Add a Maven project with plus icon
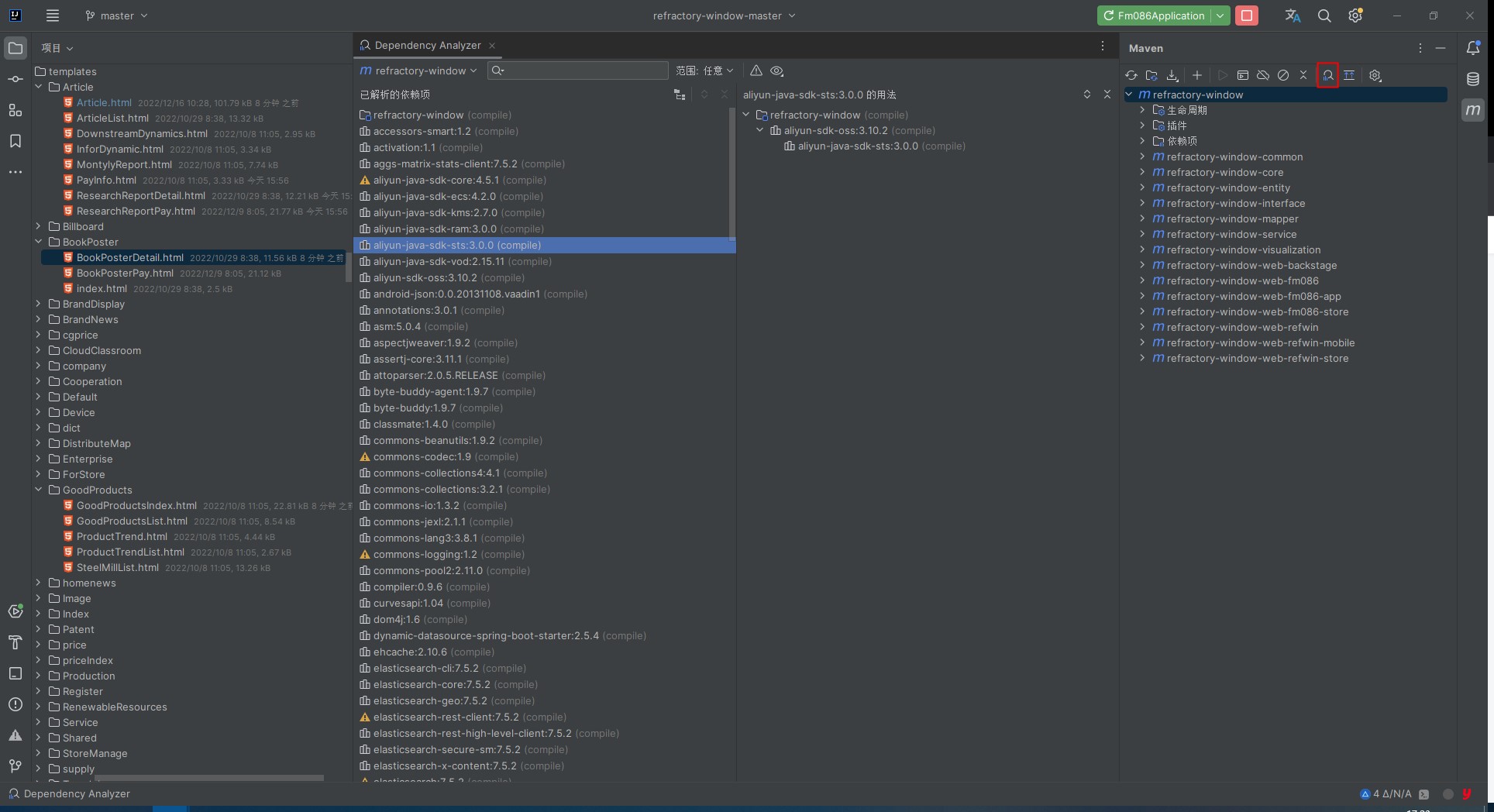This screenshot has width=1494, height=812. (x=1197, y=75)
